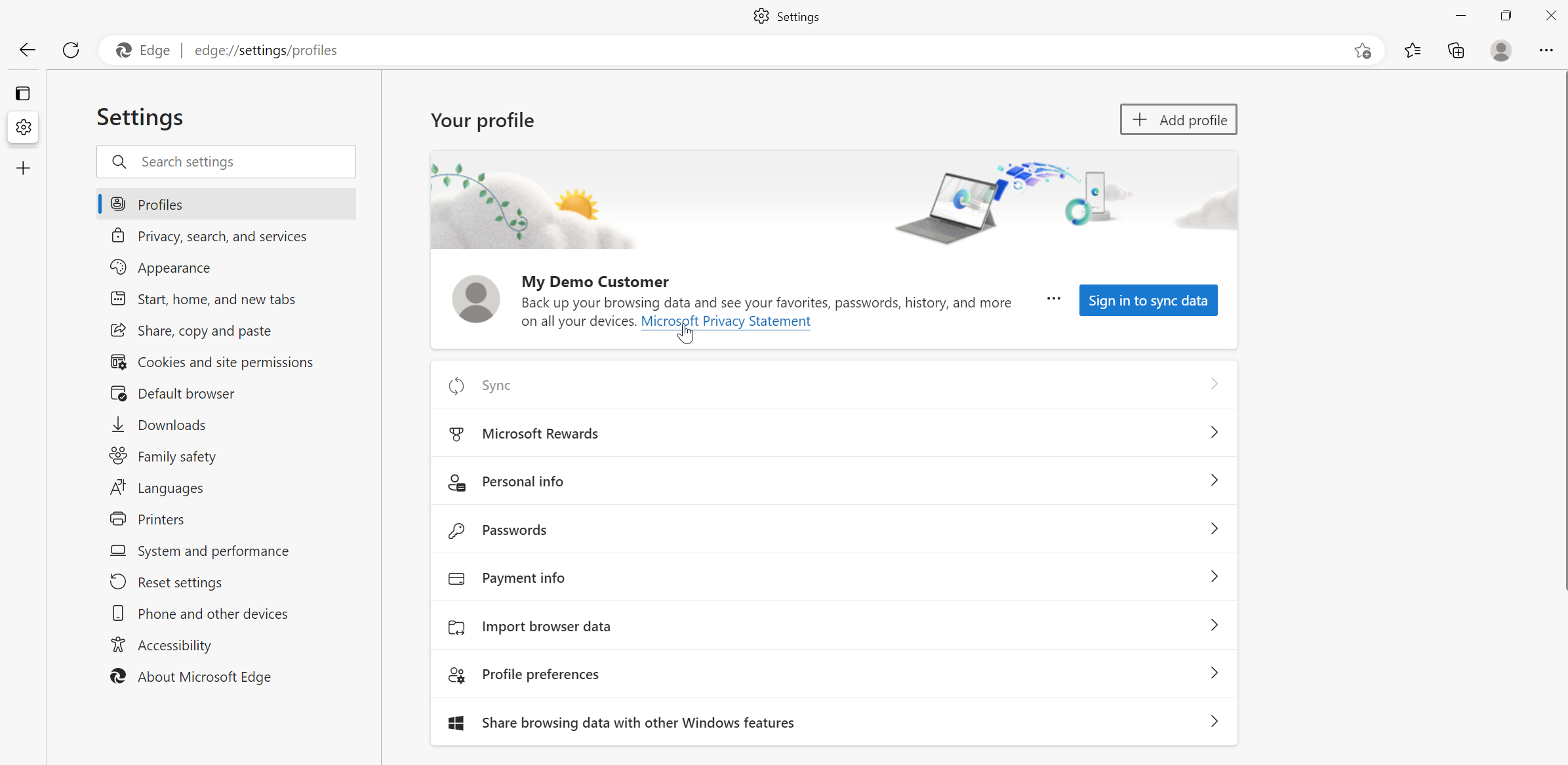The image size is (1568, 765).
Task: Open the tab actions menu
Action: (x=23, y=94)
